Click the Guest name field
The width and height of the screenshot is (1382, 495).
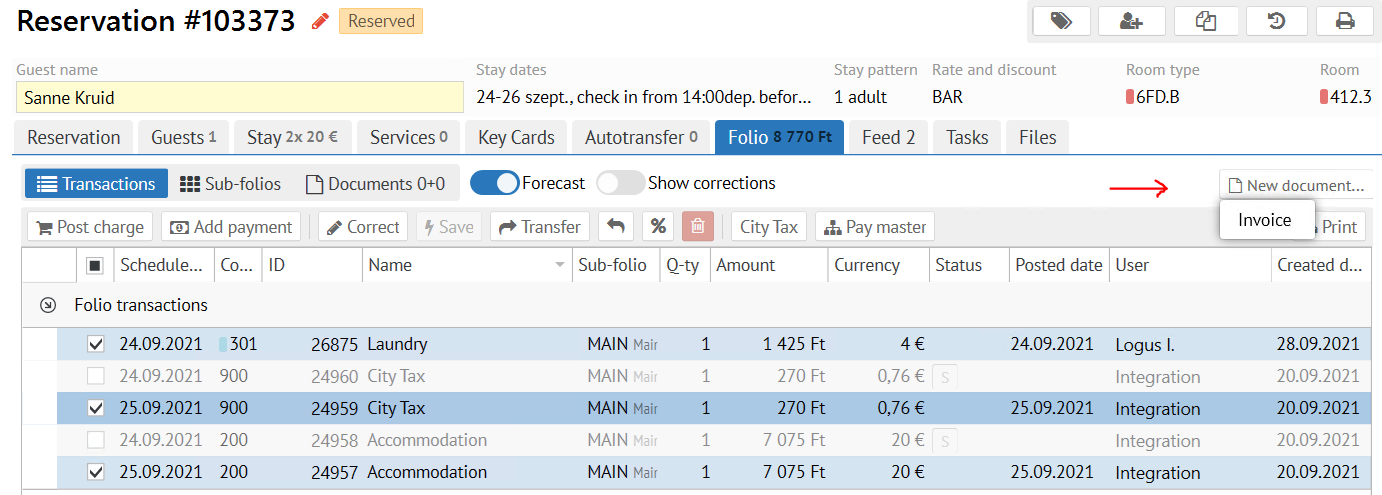(240, 98)
